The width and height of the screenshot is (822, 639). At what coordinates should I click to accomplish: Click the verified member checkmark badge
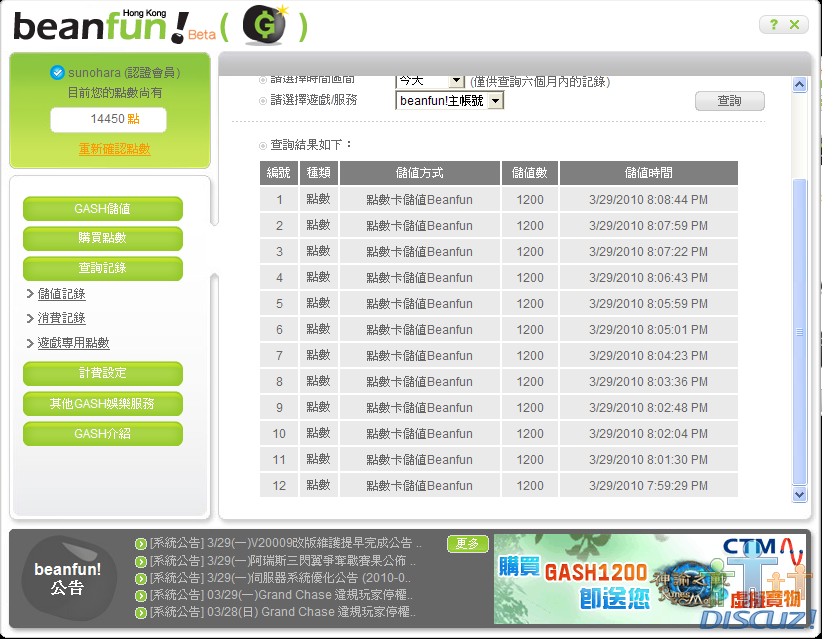coord(57,72)
